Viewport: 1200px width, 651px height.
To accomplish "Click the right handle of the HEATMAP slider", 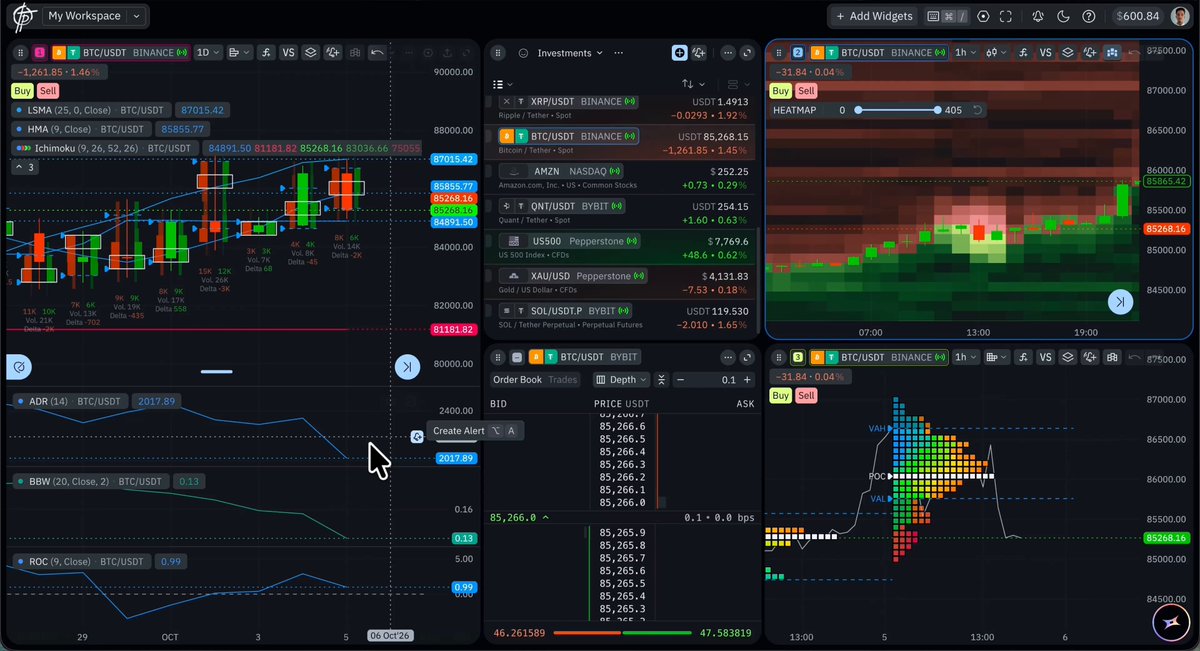I will pyautogui.click(x=937, y=110).
